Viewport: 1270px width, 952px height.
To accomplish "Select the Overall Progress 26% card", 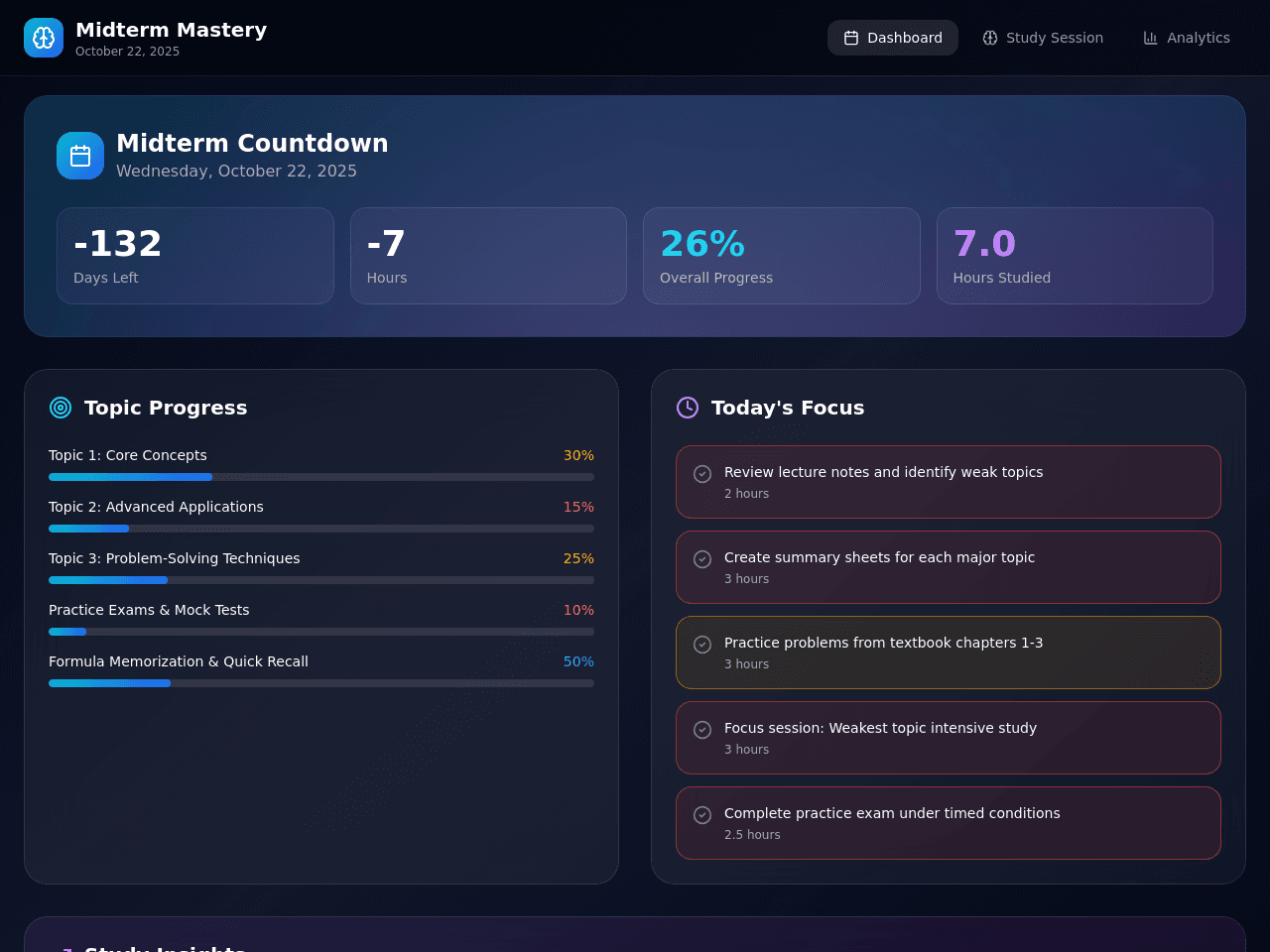I will point(782,256).
